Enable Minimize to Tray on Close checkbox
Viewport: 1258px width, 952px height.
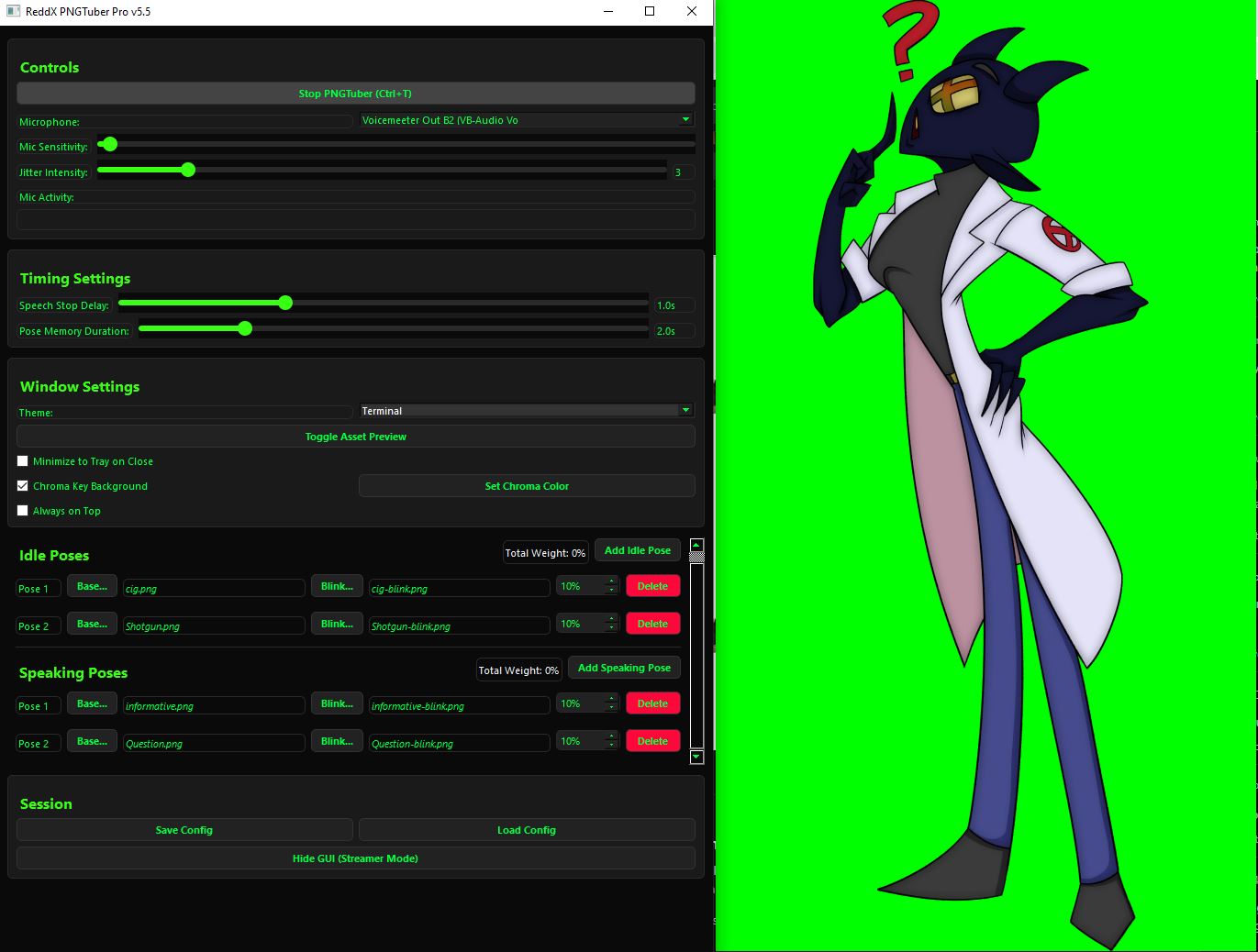[23, 461]
